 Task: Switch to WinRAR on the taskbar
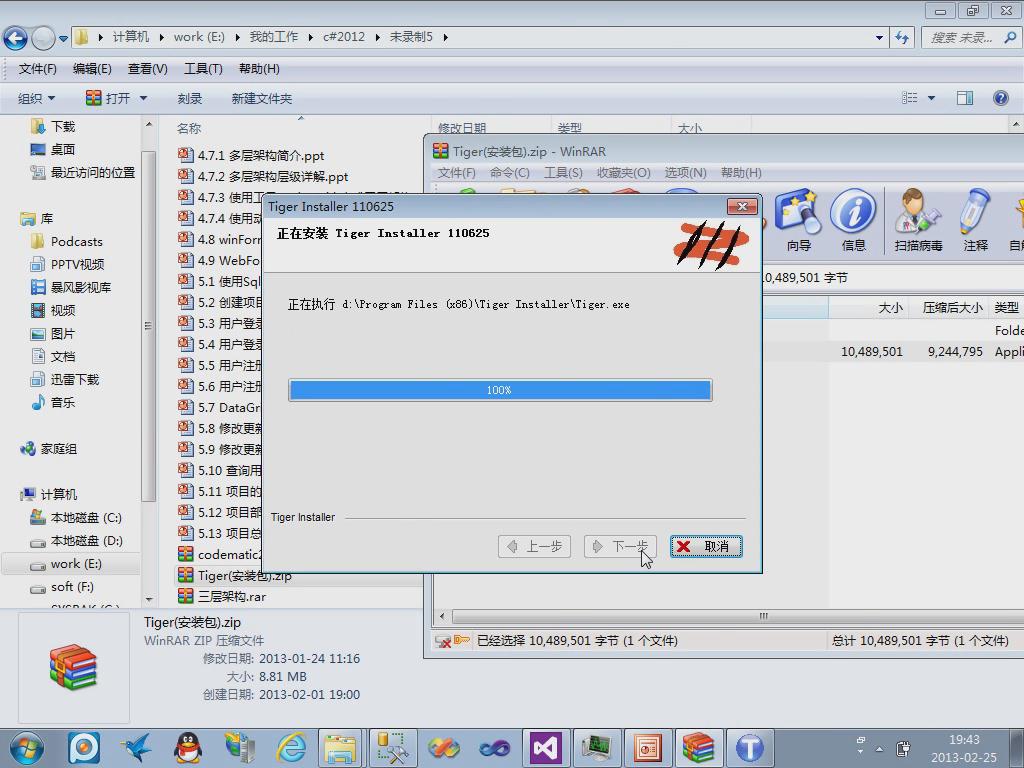[x=698, y=748]
